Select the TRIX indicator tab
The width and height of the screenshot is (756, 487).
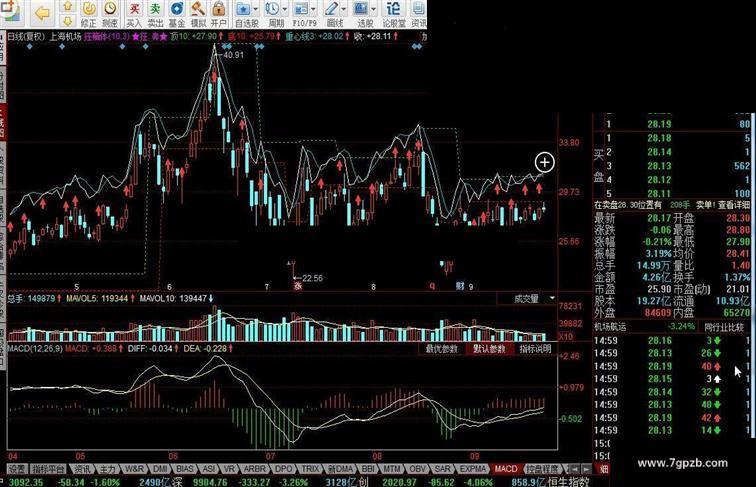pos(310,469)
